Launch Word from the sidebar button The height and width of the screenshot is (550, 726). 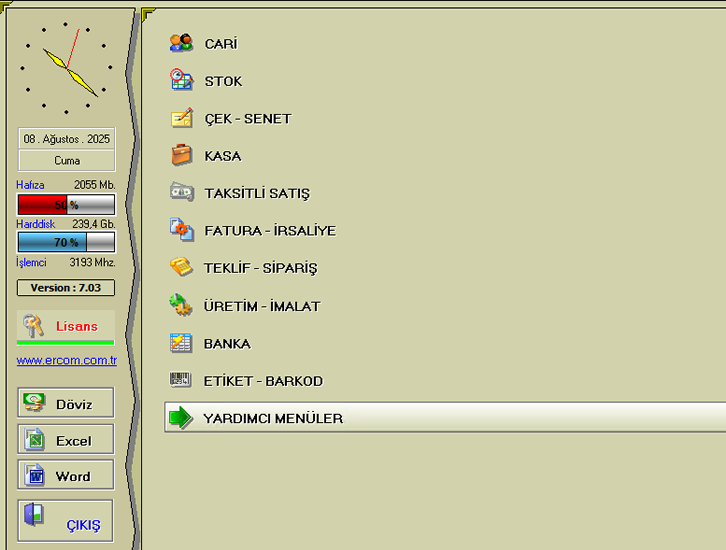tap(66, 476)
